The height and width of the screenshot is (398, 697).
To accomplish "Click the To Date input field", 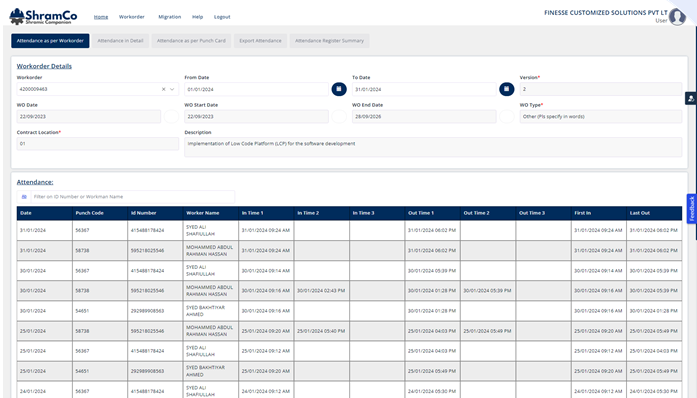I will 424,89.
